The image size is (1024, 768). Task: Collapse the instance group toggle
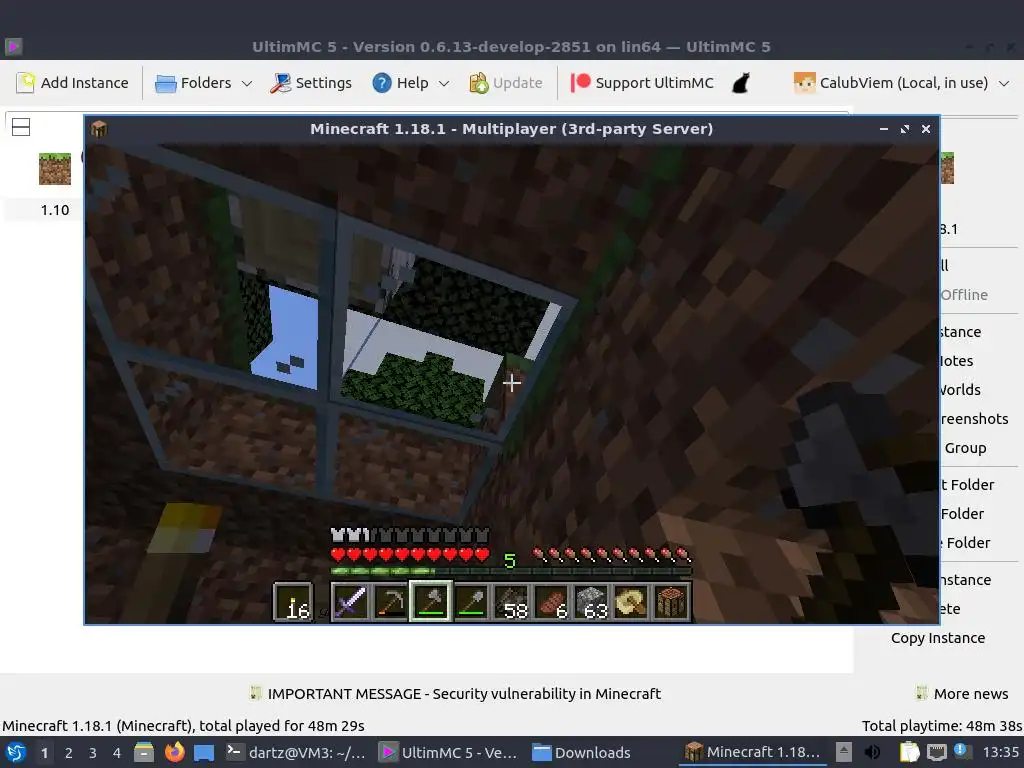click(x=21, y=127)
